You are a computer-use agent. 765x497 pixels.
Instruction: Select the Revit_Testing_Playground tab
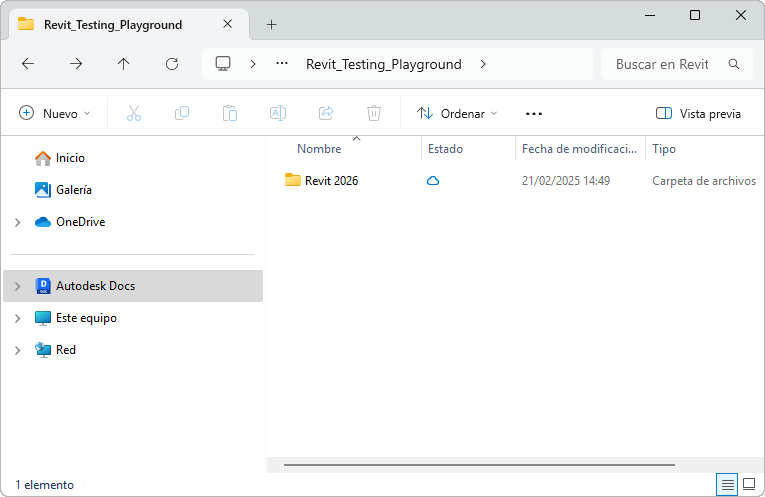click(112, 24)
